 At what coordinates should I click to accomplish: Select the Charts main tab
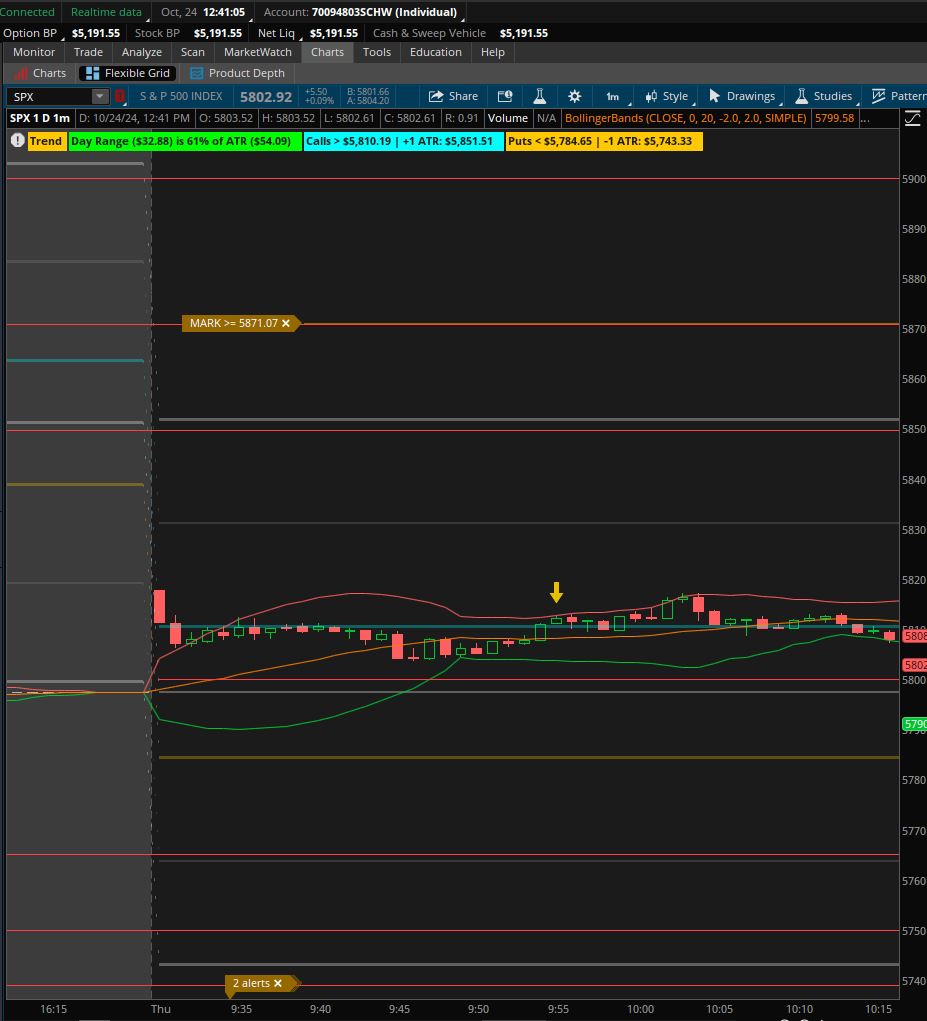[327, 52]
